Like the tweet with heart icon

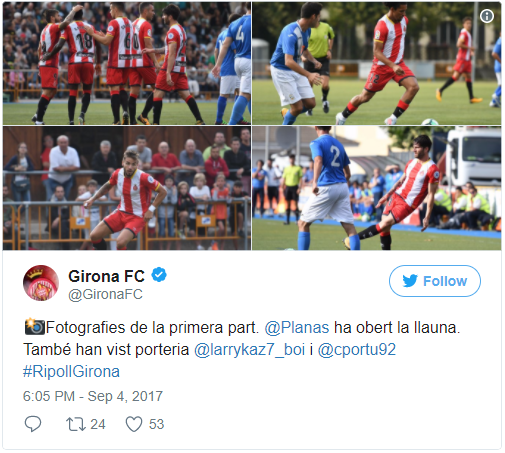pos(134,424)
